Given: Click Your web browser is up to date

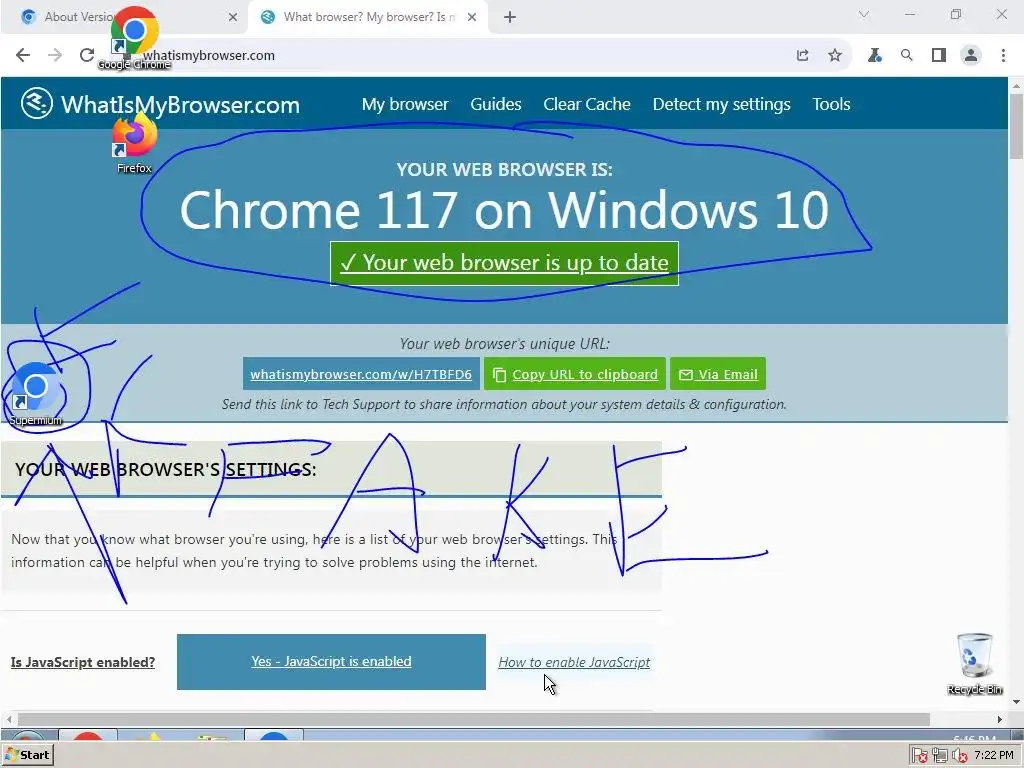Looking at the screenshot, I should tap(504, 263).
